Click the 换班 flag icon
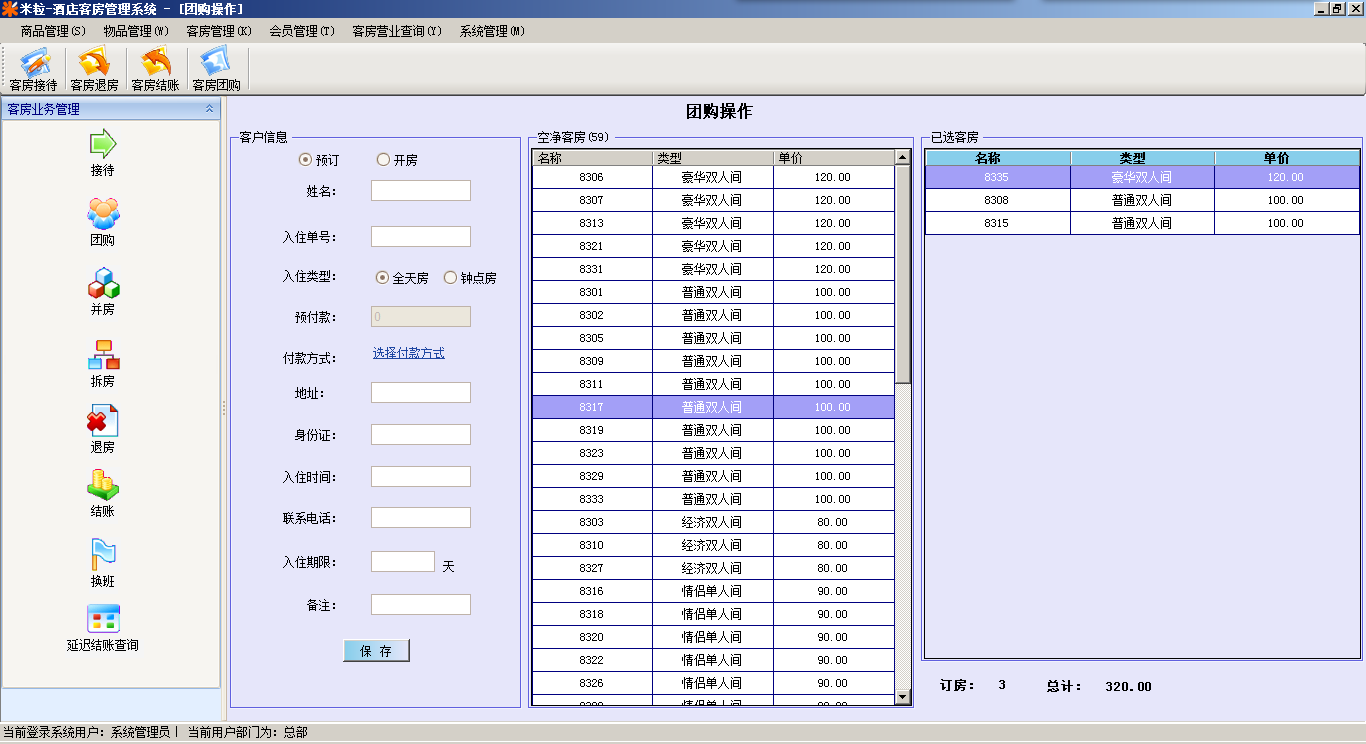 coord(102,555)
